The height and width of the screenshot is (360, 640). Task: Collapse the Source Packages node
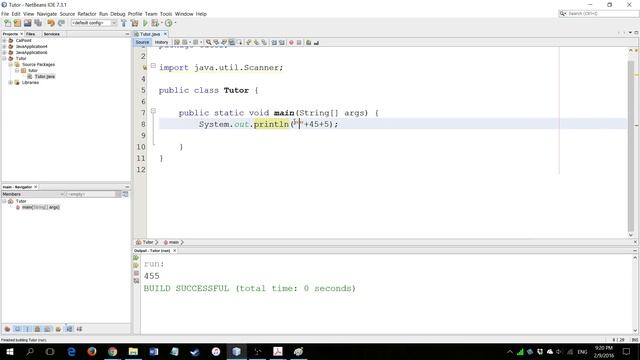11,64
